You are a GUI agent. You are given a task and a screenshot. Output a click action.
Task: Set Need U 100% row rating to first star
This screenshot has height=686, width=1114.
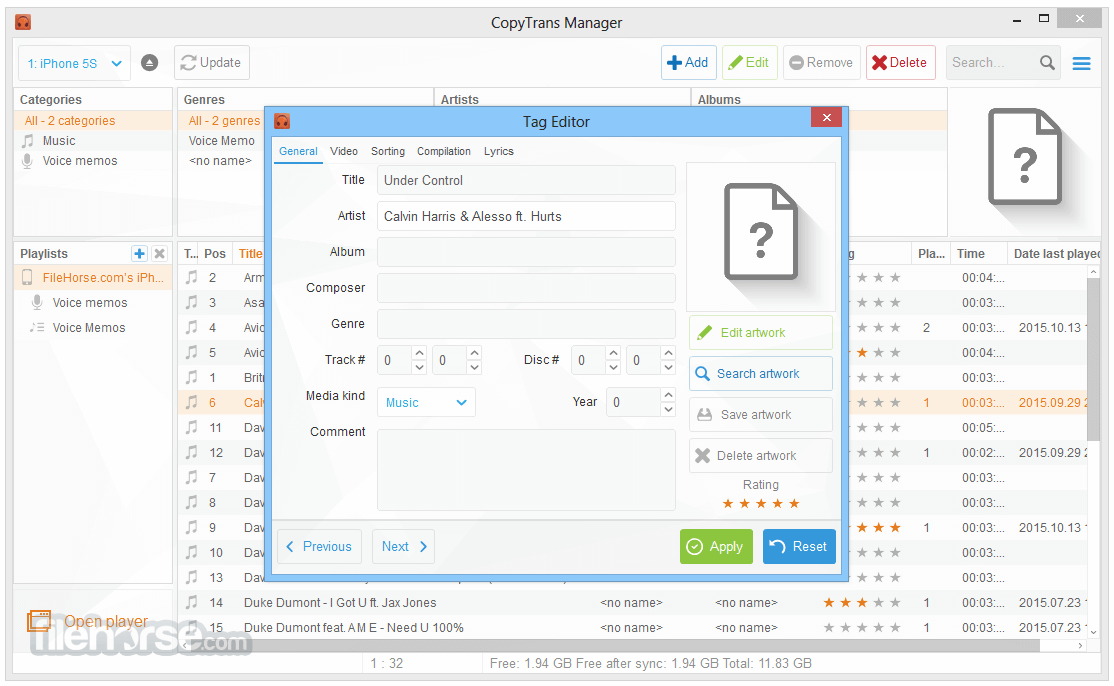(x=829, y=628)
